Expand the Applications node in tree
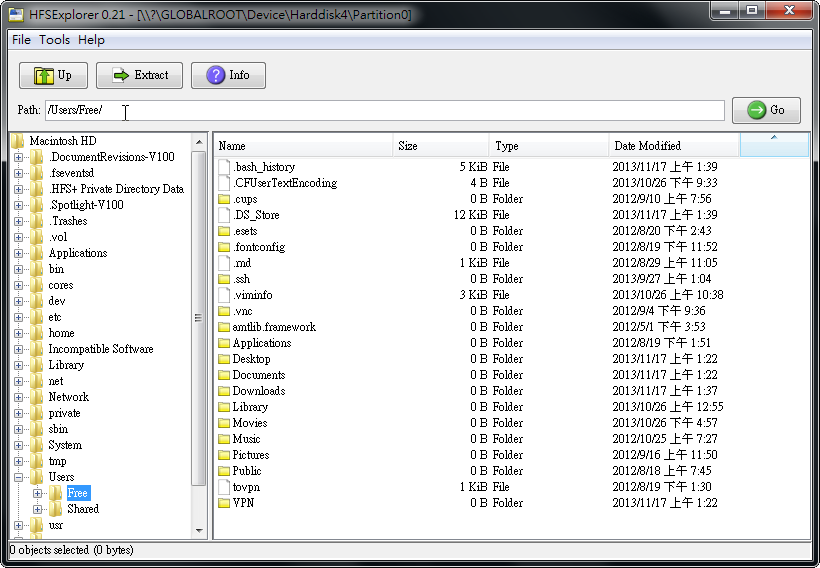 pos(18,253)
